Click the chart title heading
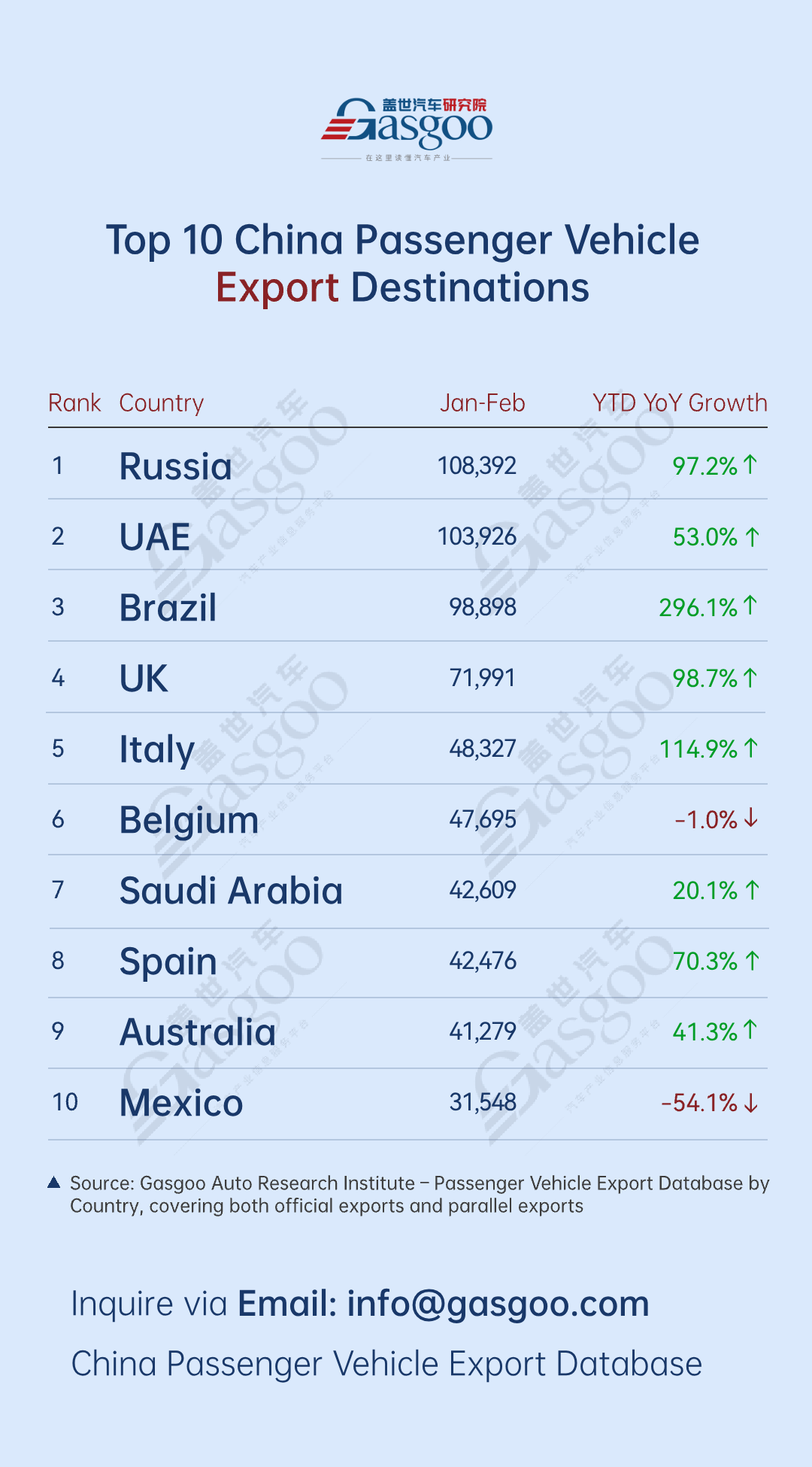The height and width of the screenshot is (1467, 812). (x=403, y=263)
